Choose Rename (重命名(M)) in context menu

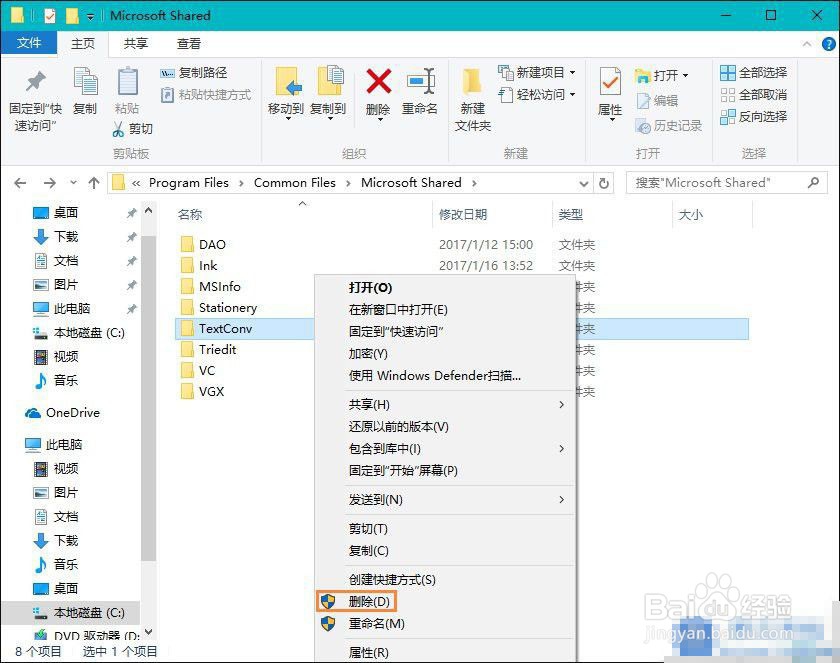click(445, 623)
